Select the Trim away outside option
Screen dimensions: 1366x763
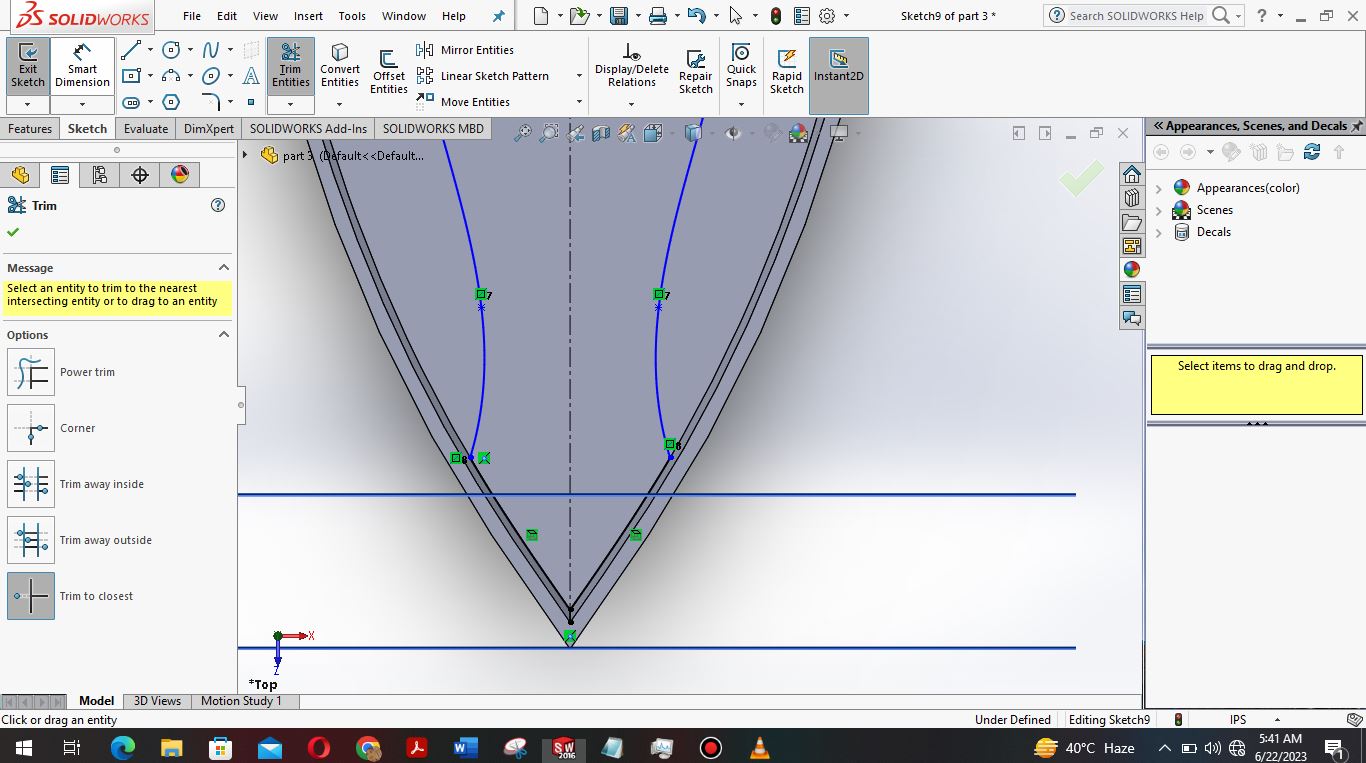tap(31, 540)
